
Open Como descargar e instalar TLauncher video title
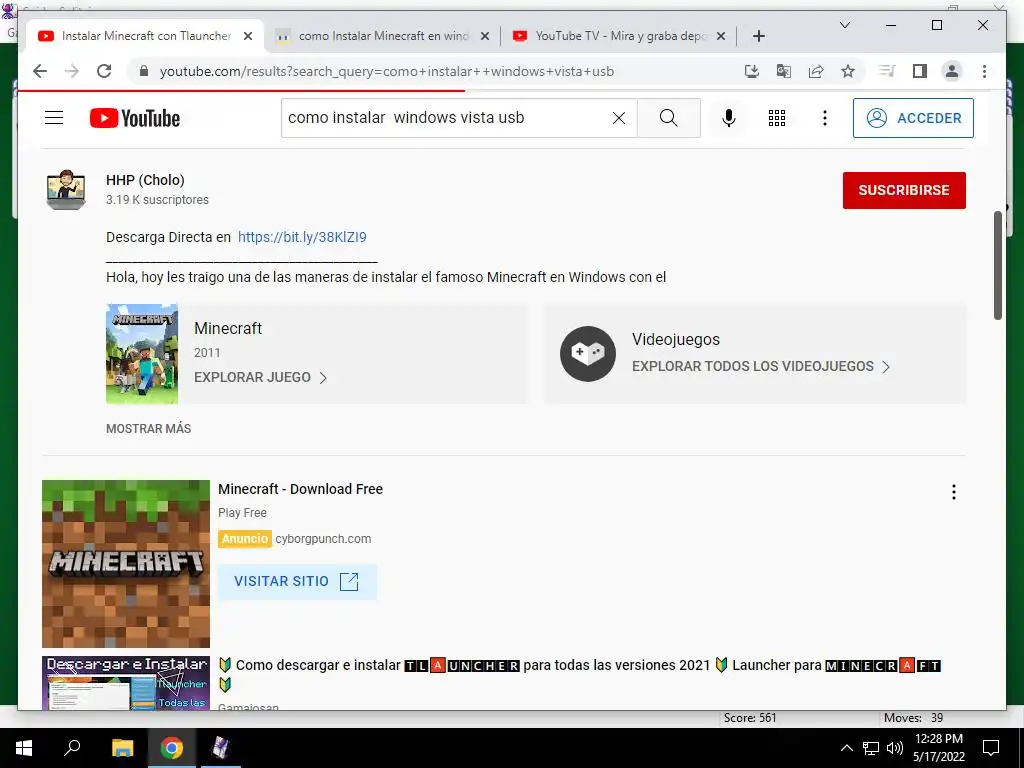(579, 674)
